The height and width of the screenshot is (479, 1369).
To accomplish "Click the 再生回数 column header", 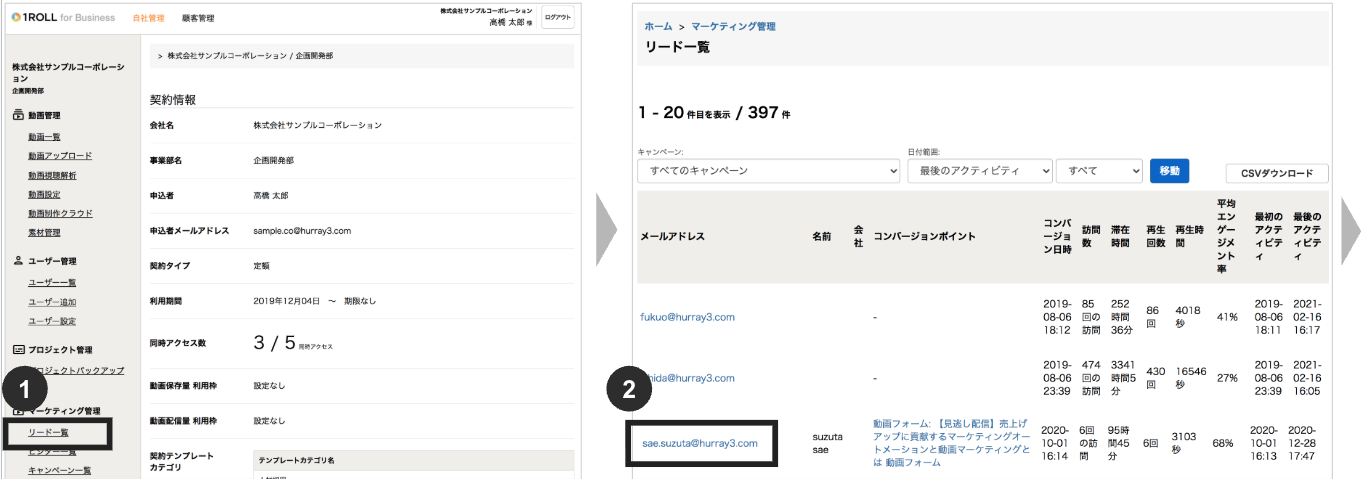I will [x=1155, y=236].
